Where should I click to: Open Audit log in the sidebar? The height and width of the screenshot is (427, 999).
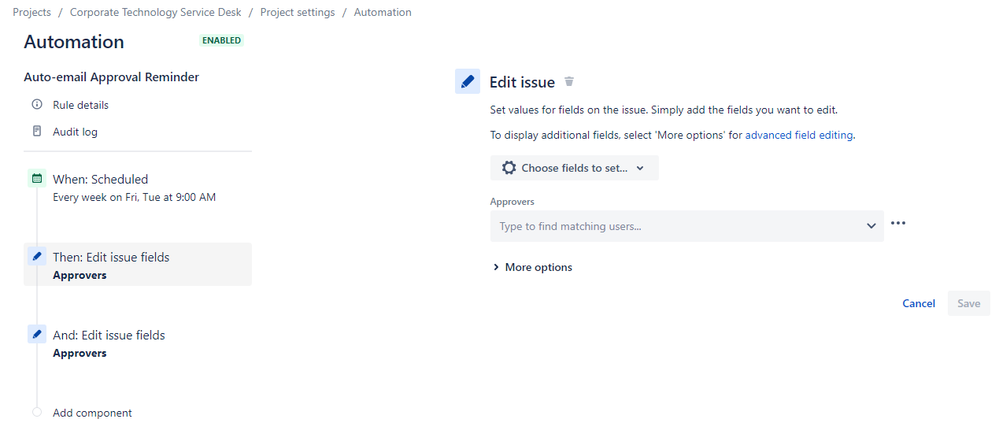[x=75, y=132]
